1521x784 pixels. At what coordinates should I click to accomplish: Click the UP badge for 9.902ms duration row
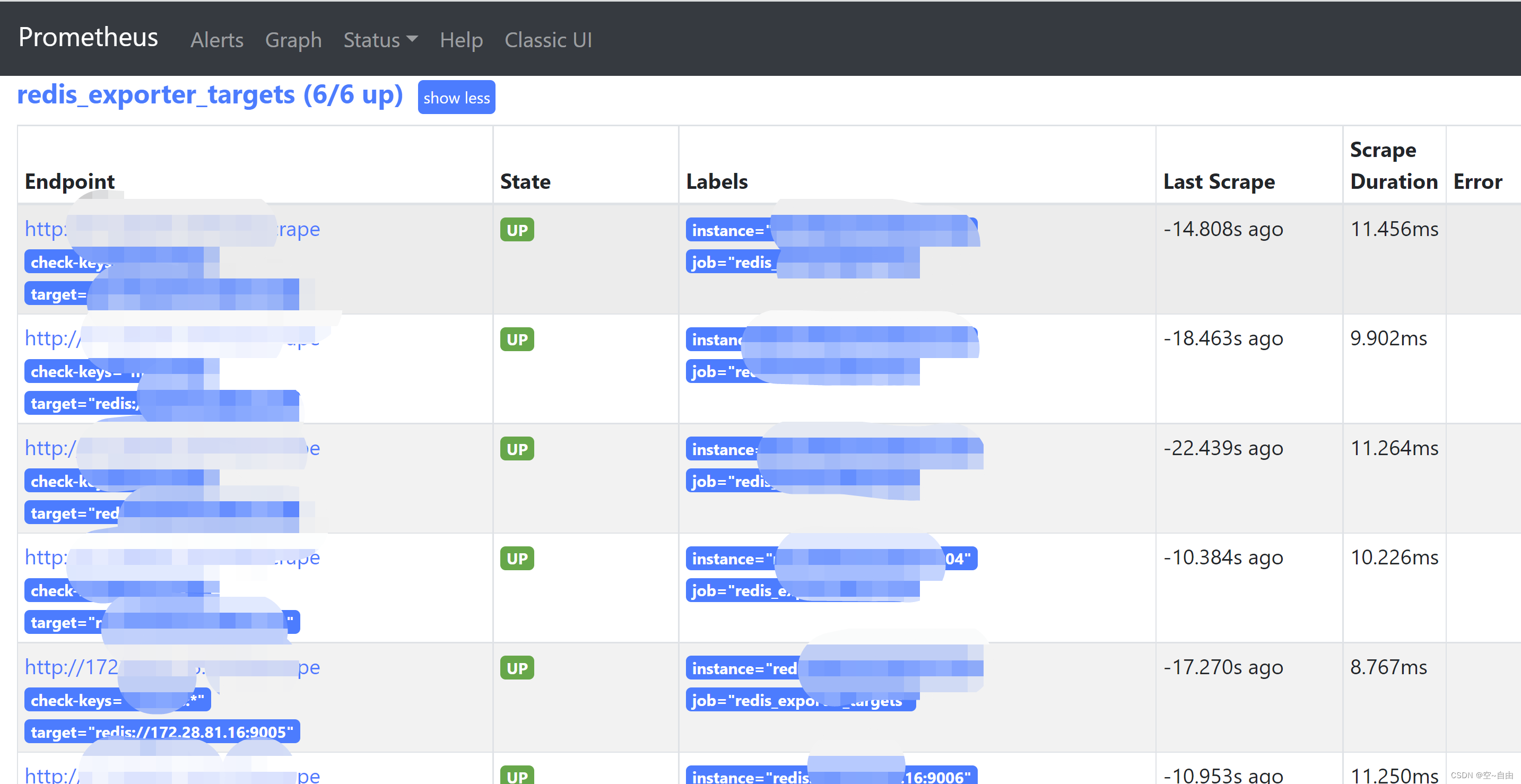click(x=517, y=340)
